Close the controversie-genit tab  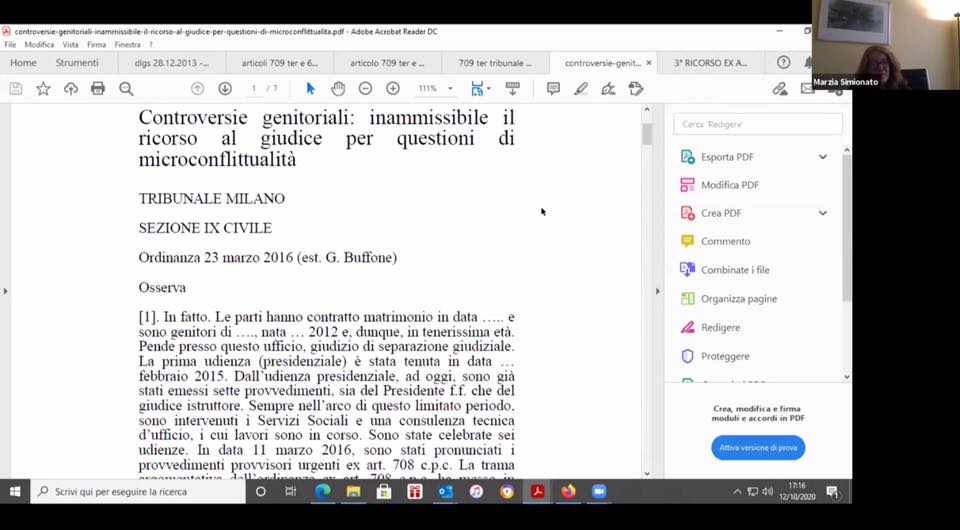pos(649,62)
